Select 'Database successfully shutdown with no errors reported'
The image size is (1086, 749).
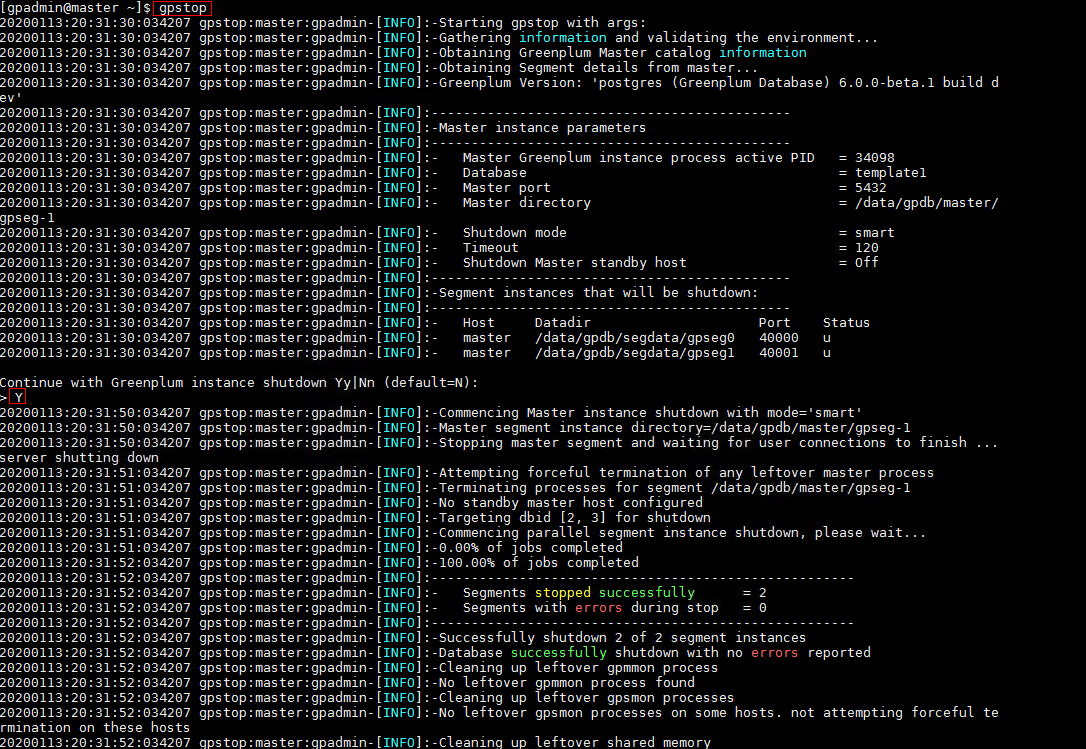[x=655, y=653]
